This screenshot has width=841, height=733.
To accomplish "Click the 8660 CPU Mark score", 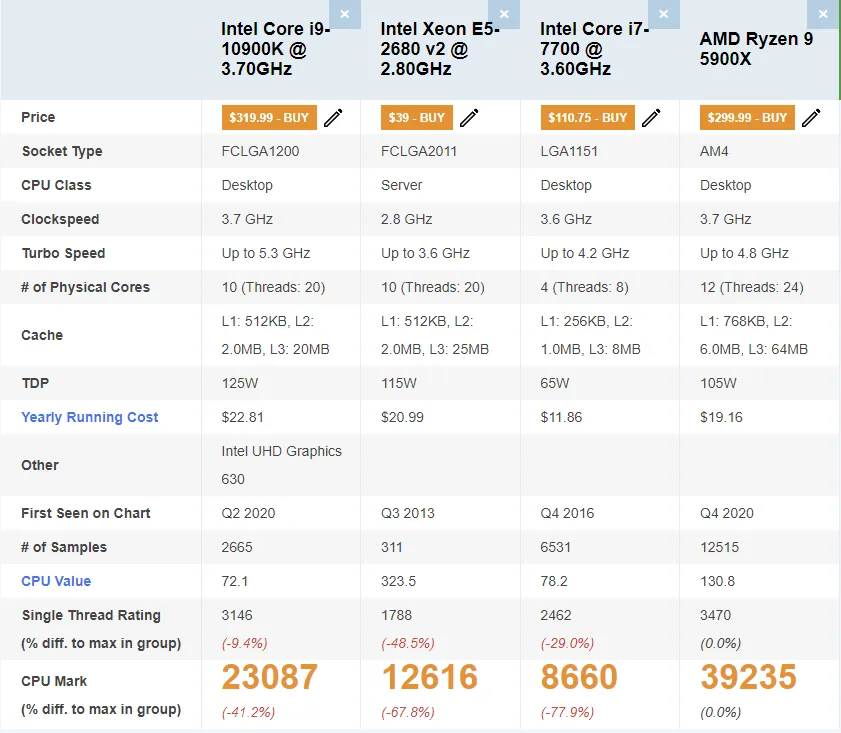I will pyautogui.click(x=579, y=677).
